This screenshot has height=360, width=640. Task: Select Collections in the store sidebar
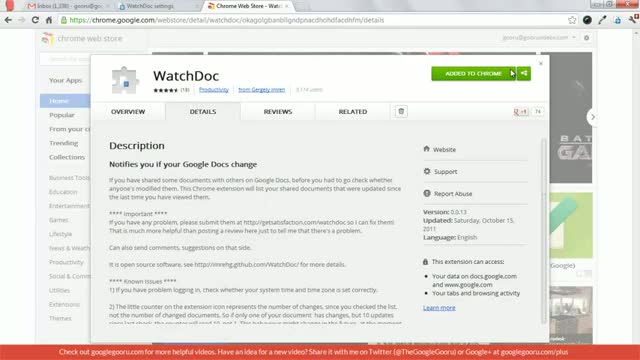(x=67, y=157)
